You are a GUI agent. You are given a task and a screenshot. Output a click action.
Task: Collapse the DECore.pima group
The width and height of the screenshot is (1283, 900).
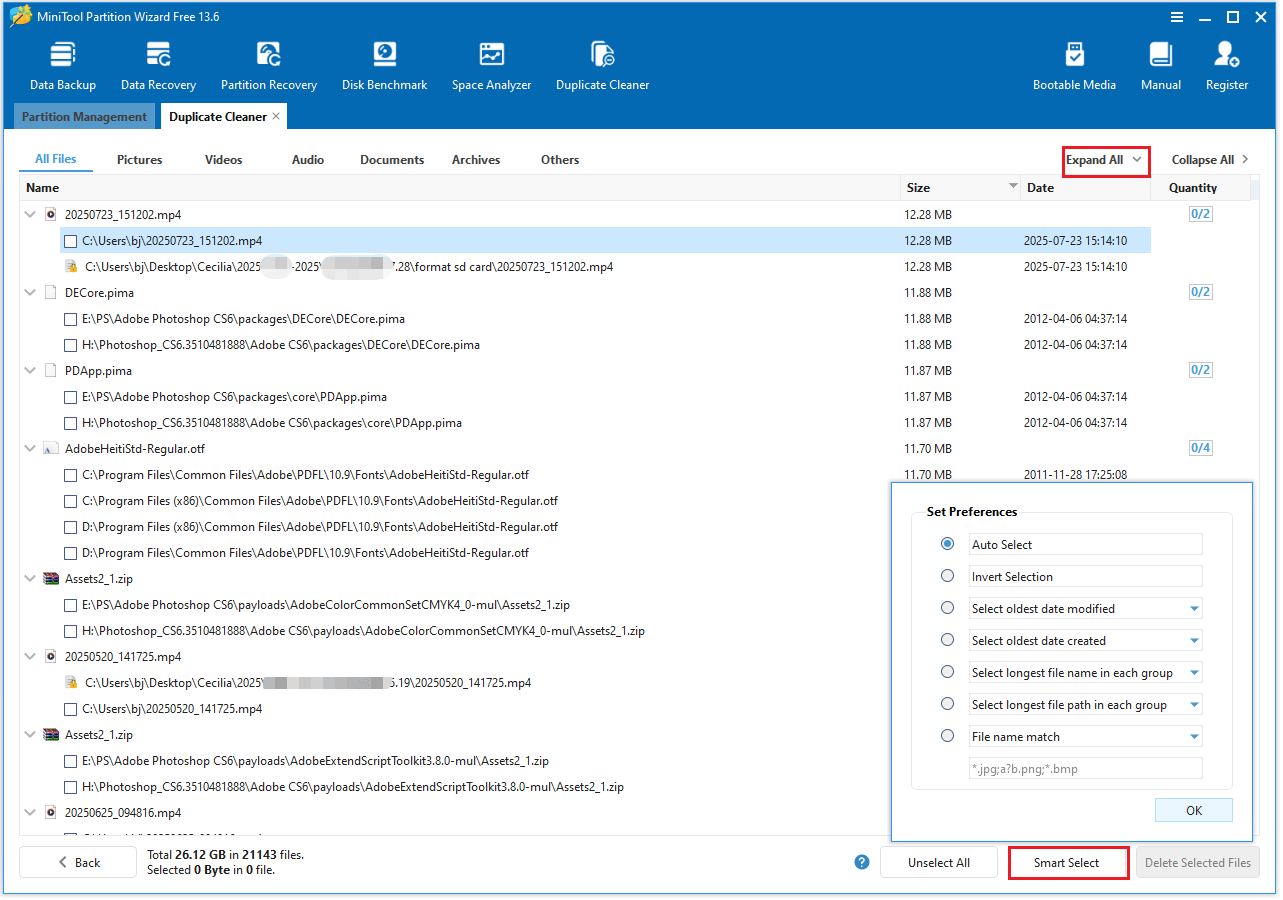(30, 293)
